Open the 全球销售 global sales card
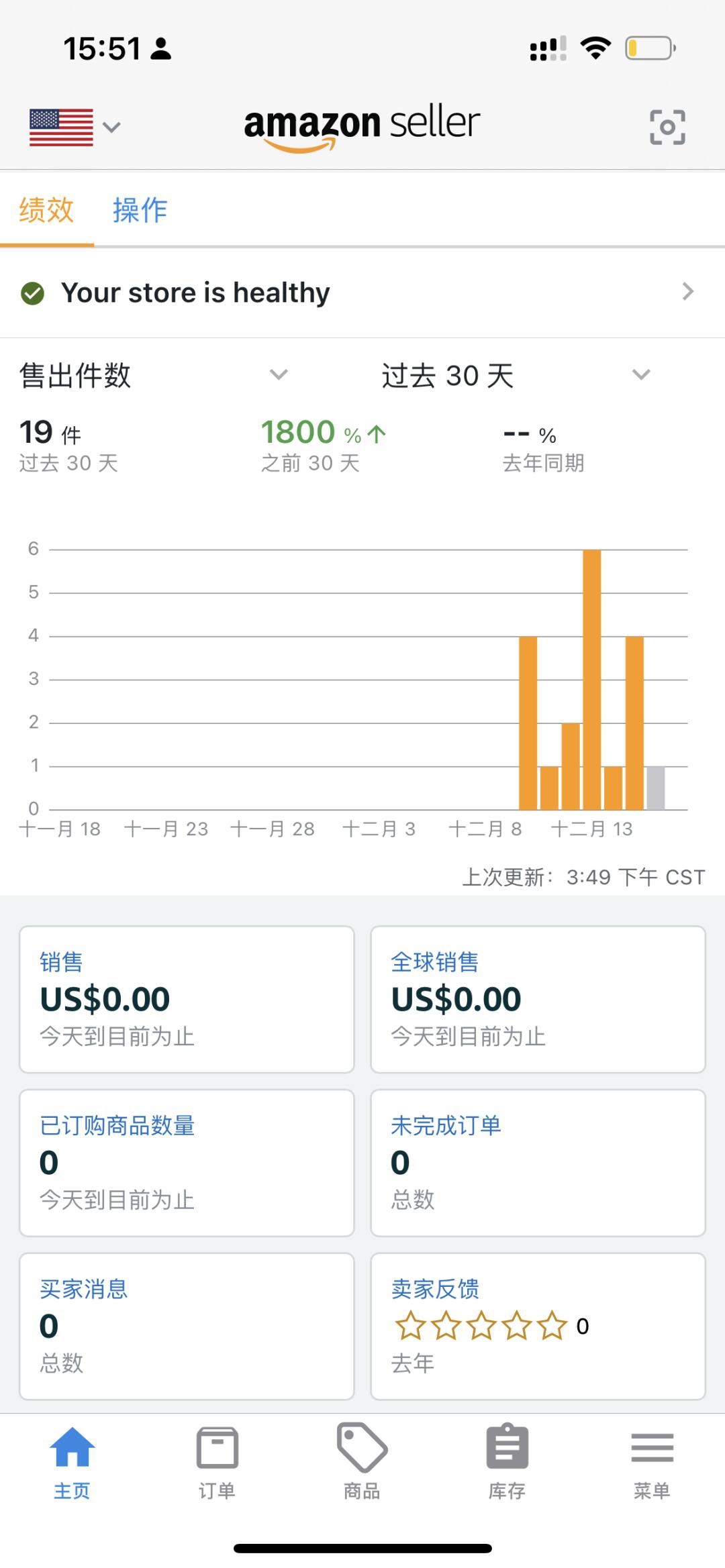 coord(538,999)
